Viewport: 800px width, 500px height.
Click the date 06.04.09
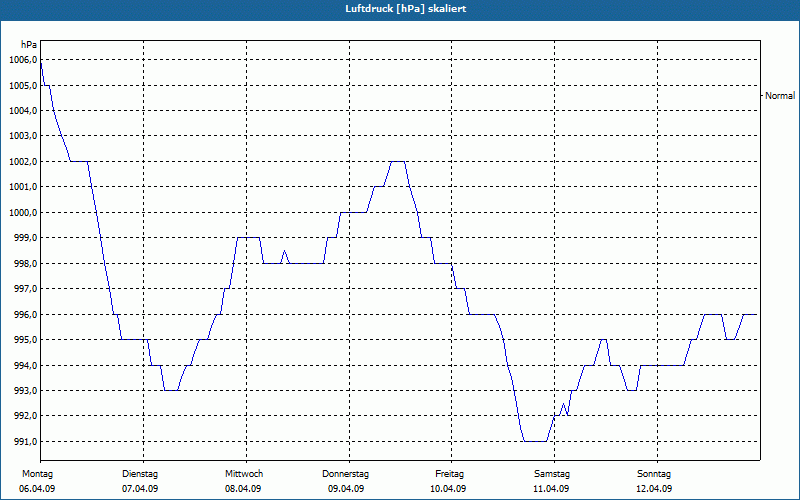click(x=37, y=489)
